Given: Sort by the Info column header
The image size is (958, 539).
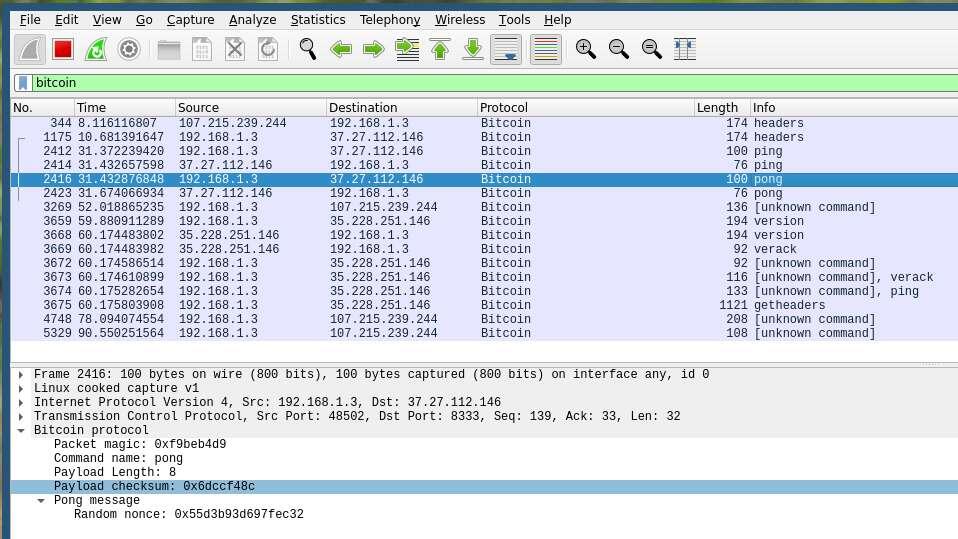Looking at the screenshot, I should coord(854,108).
